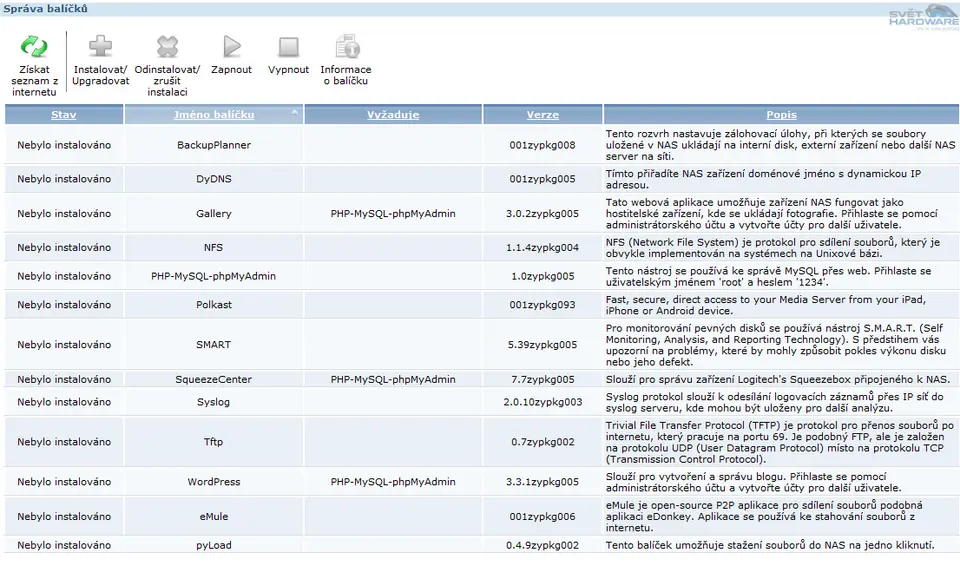The image size is (960, 573).
Task: Pick the WordPress package row
Action: tap(214, 481)
